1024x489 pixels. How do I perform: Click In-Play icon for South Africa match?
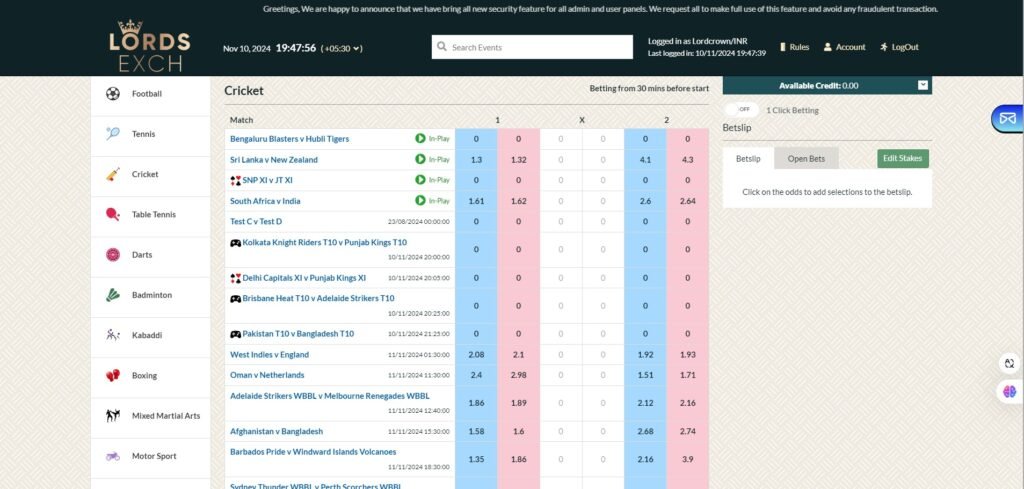click(421, 200)
